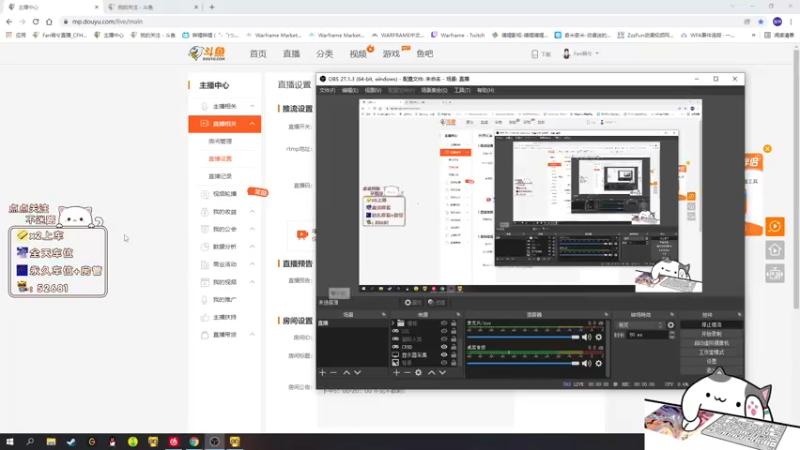The width and height of the screenshot is (800, 450).
Task: Collapse the 直播相关 sidebar section
Action: (252, 123)
